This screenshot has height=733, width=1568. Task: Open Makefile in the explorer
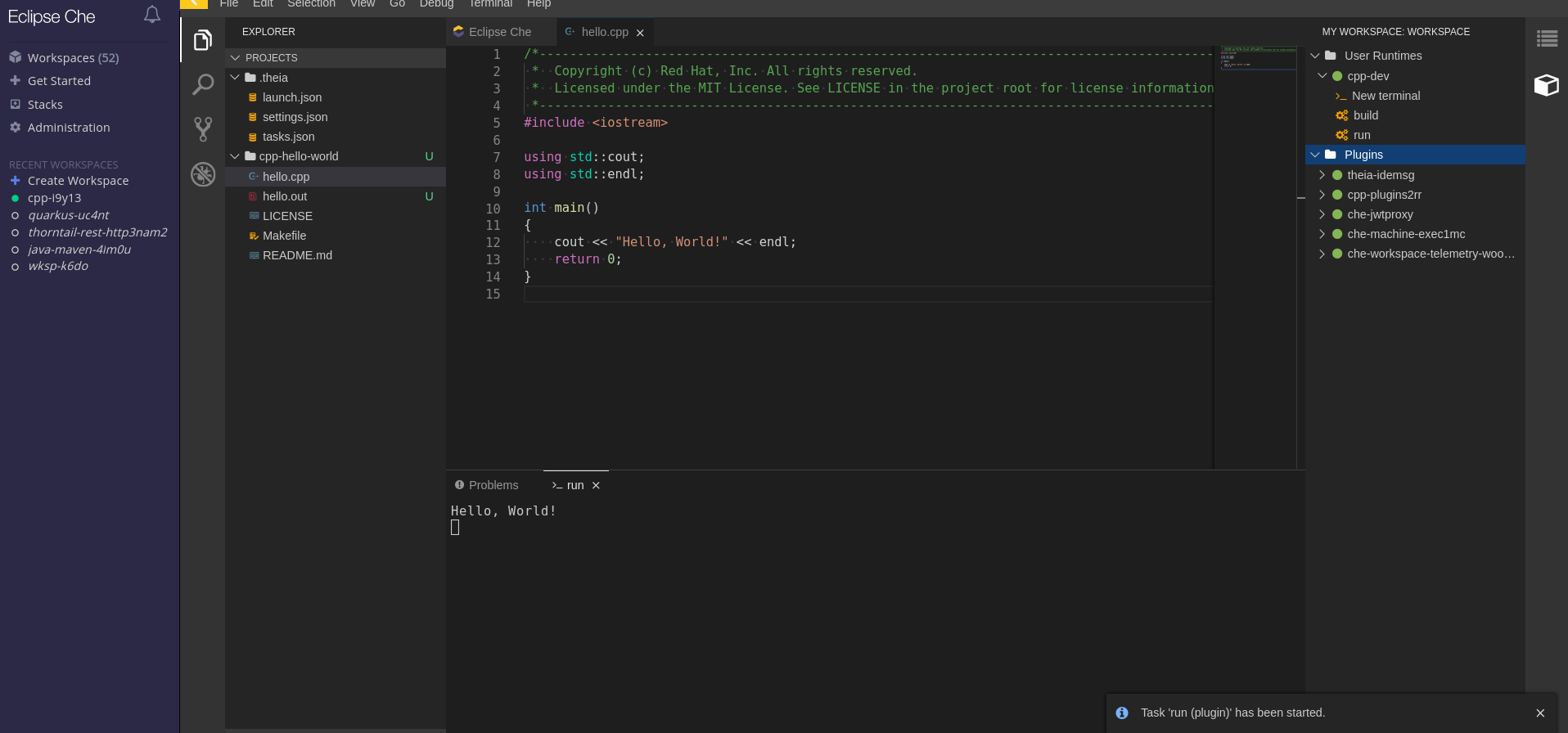click(x=284, y=236)
